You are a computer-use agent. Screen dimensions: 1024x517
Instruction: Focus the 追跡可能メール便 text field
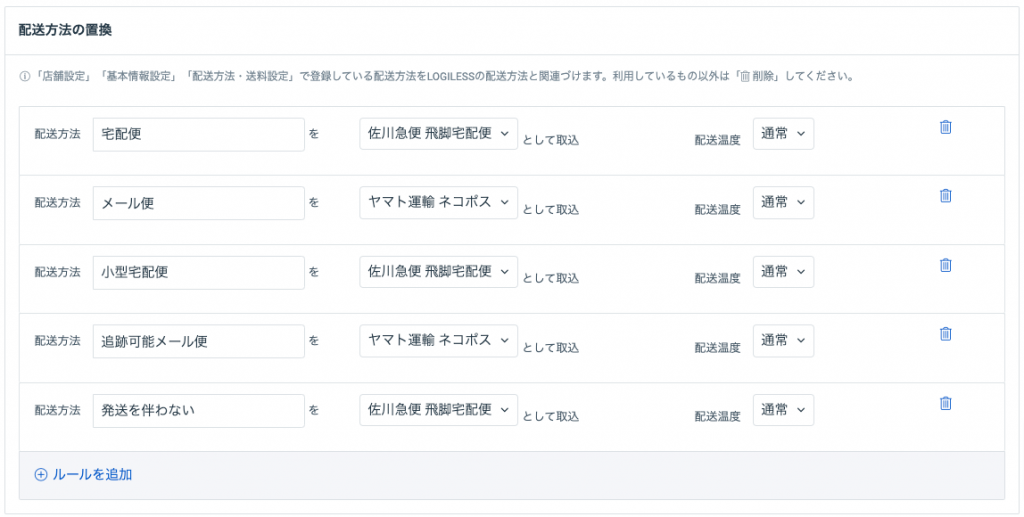coord(199,341)
